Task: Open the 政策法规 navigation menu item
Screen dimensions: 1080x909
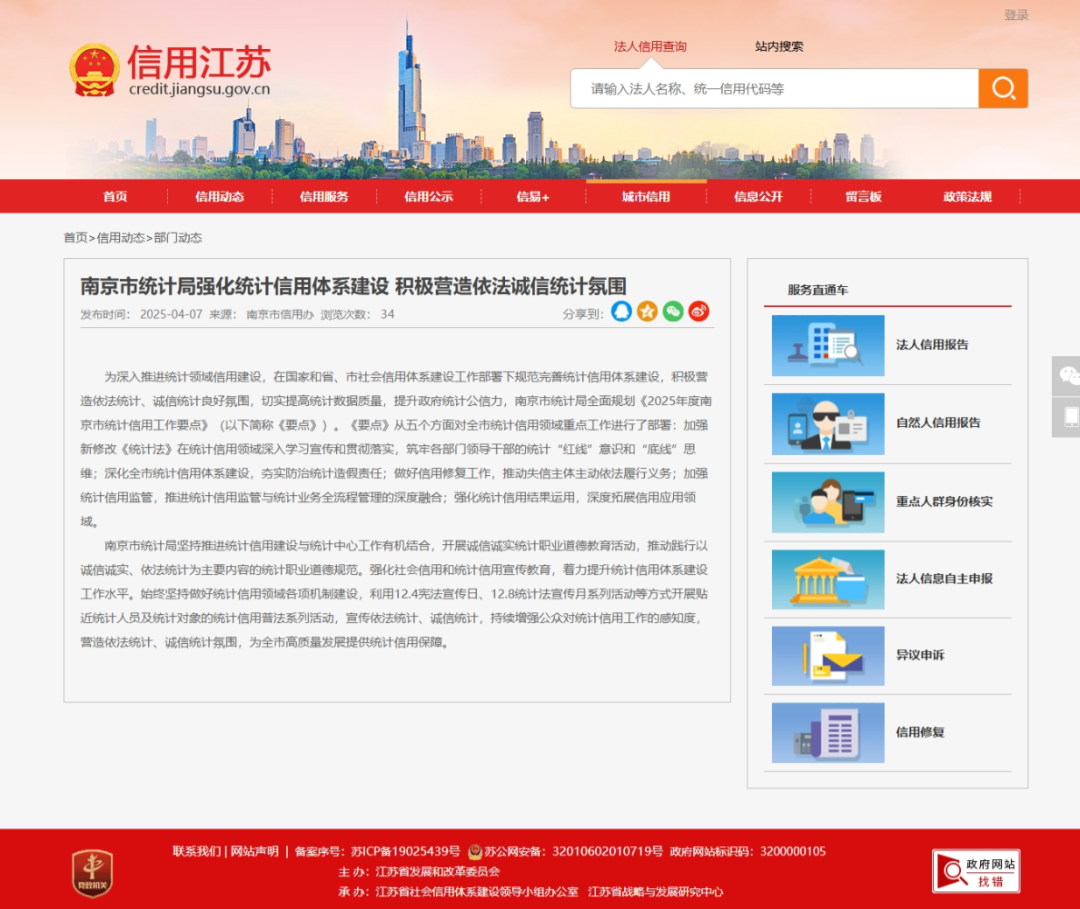Action: [967, 197]
